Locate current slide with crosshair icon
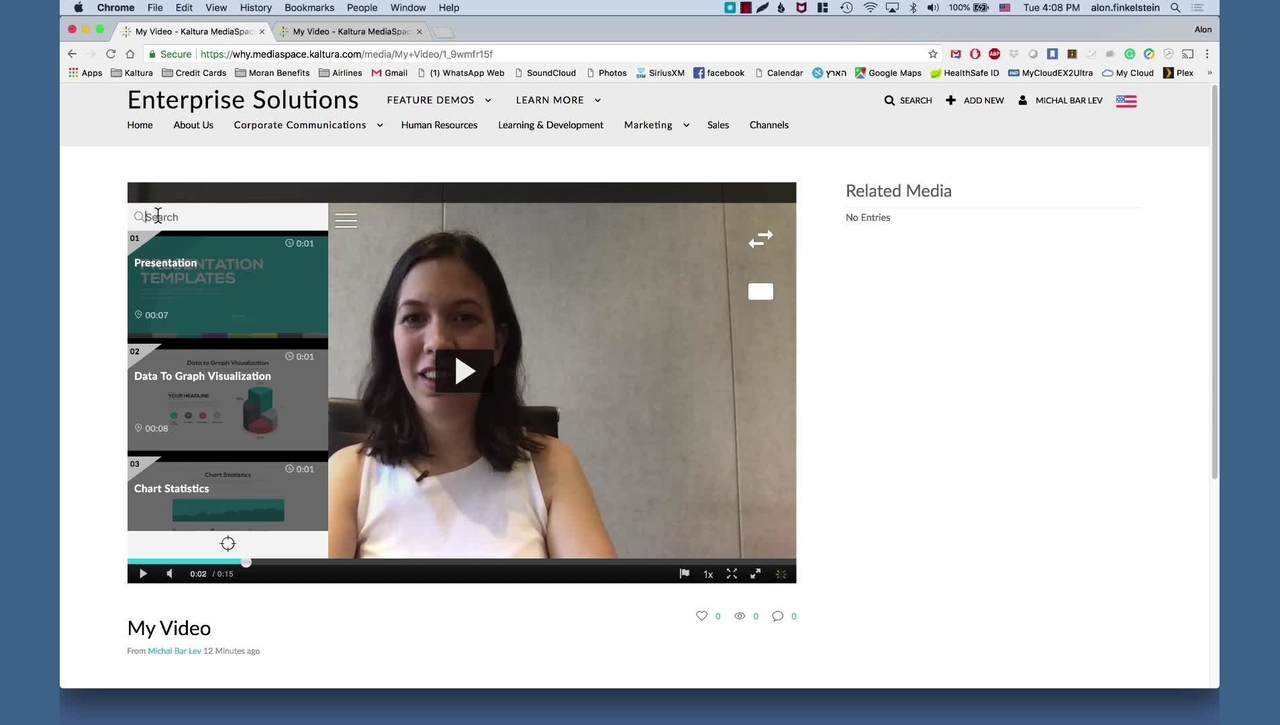Screen dimensions: 1280x725 pos(228,544)
